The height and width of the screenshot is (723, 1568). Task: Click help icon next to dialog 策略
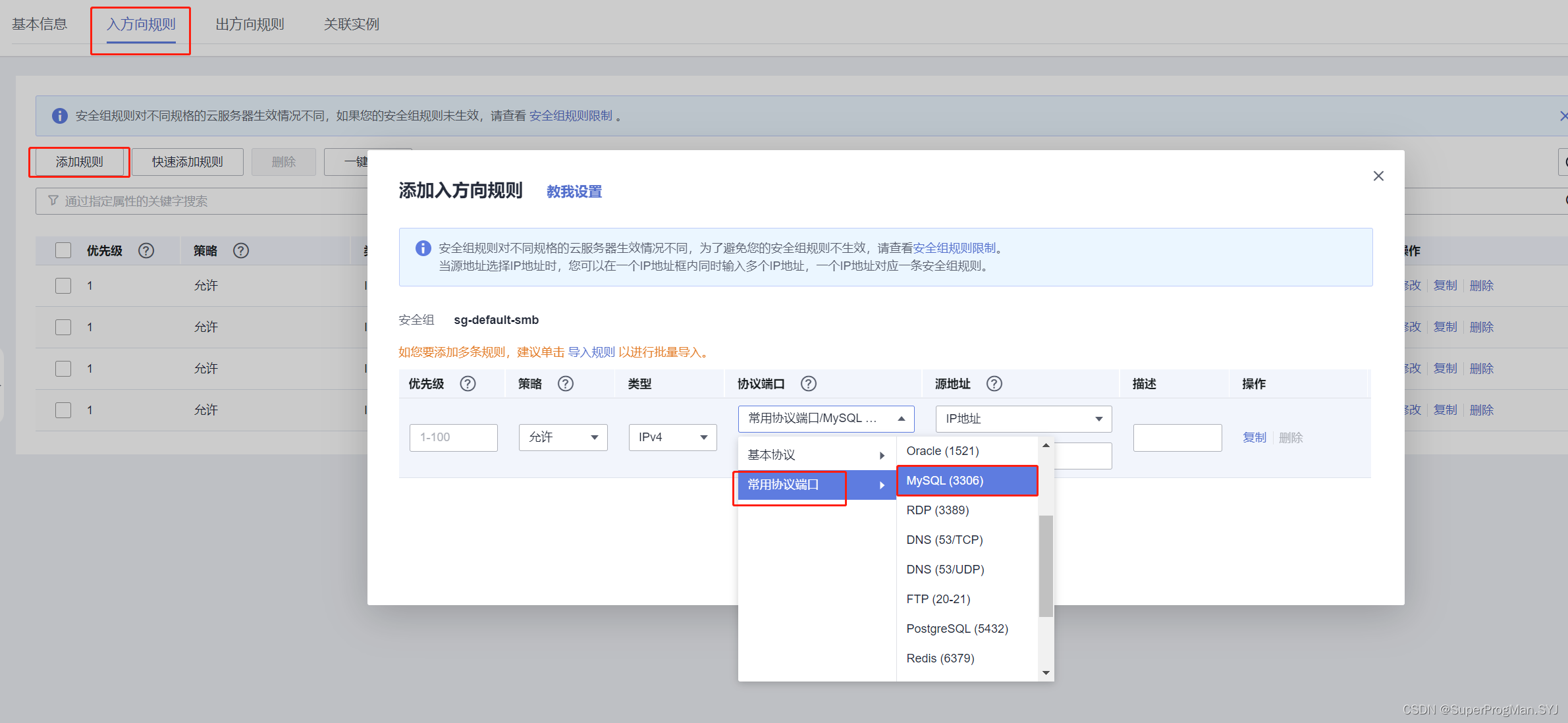pyautogui.click(x=565, y=384)
